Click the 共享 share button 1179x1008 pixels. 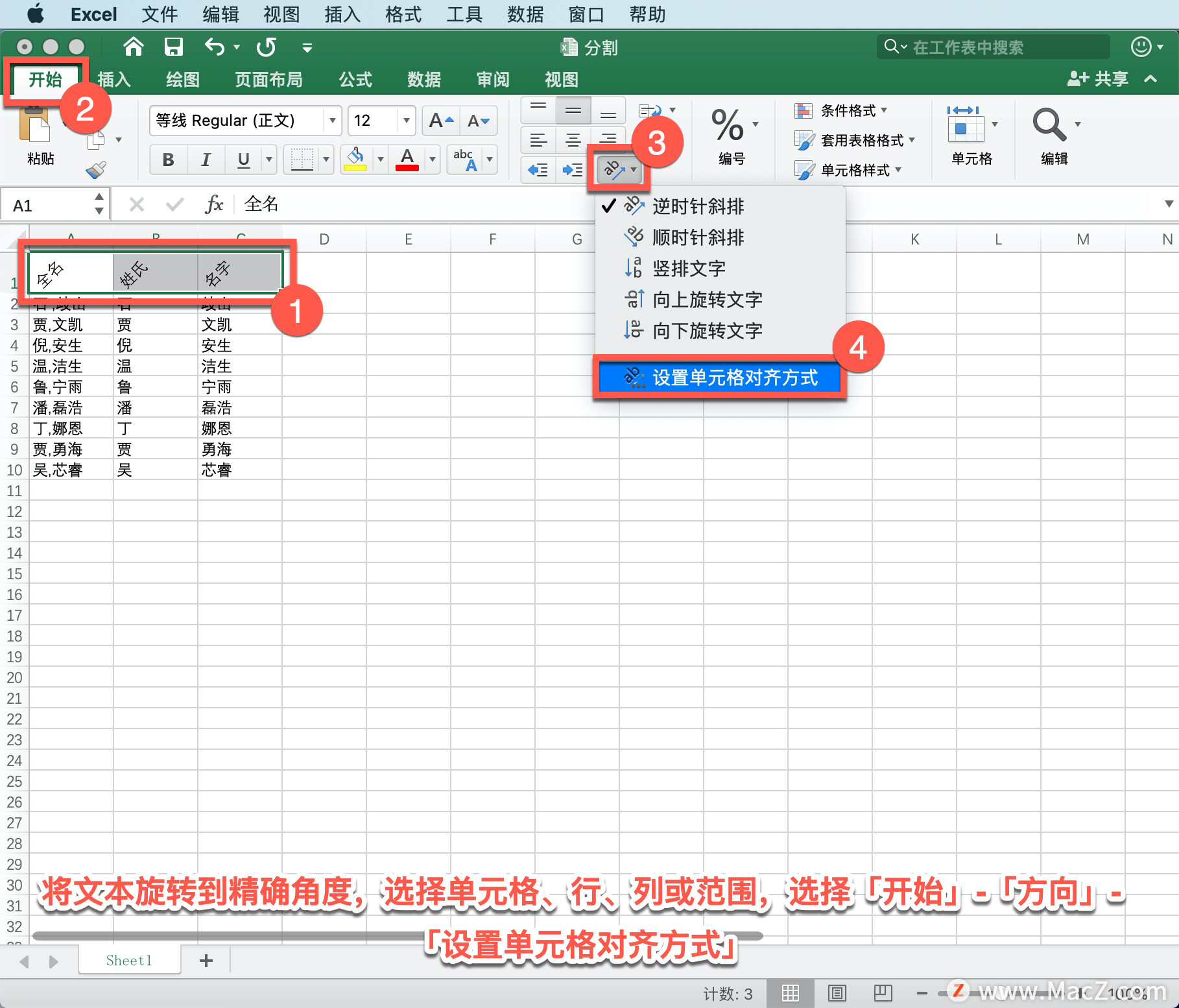pos(1098,79)
